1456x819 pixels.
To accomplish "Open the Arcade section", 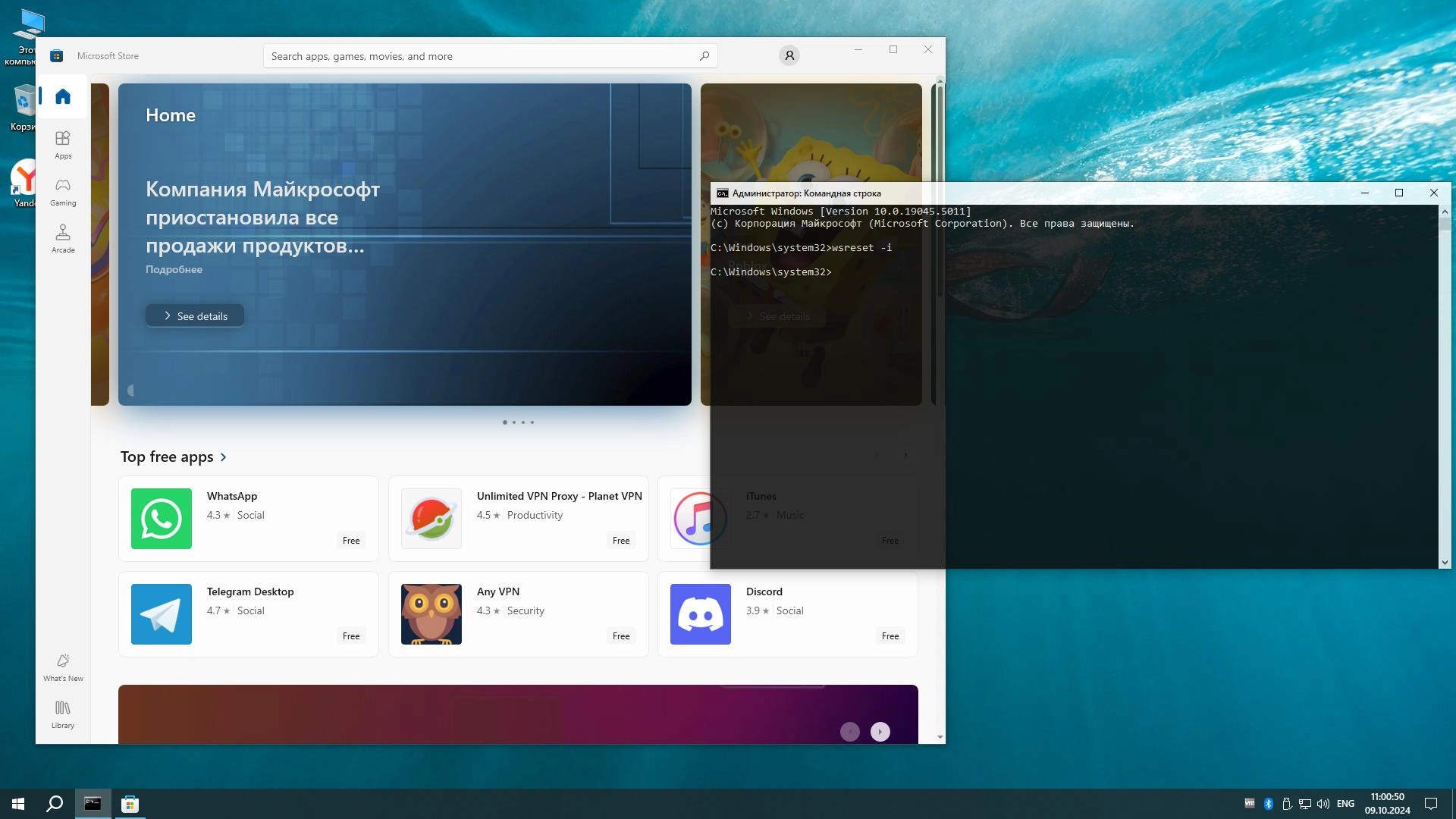I will click(63, 238).
